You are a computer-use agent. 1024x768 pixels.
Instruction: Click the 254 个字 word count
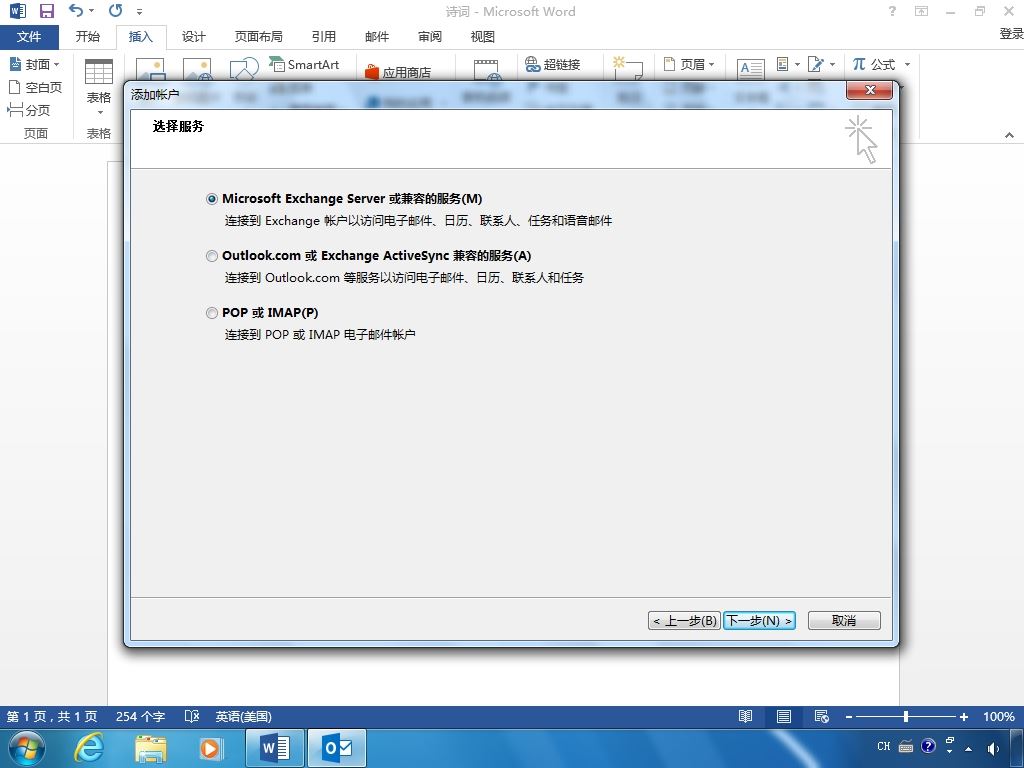140,716
